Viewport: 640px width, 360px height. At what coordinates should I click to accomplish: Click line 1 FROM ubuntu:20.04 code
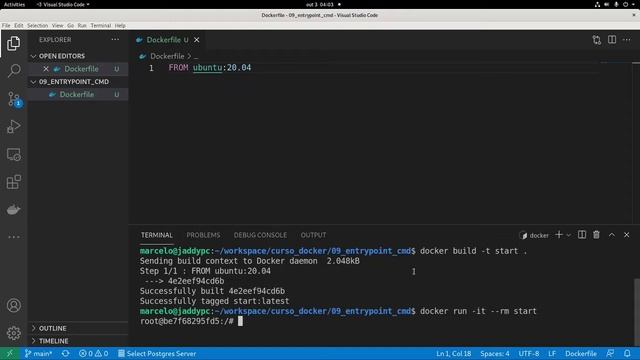tap(210, 68)
